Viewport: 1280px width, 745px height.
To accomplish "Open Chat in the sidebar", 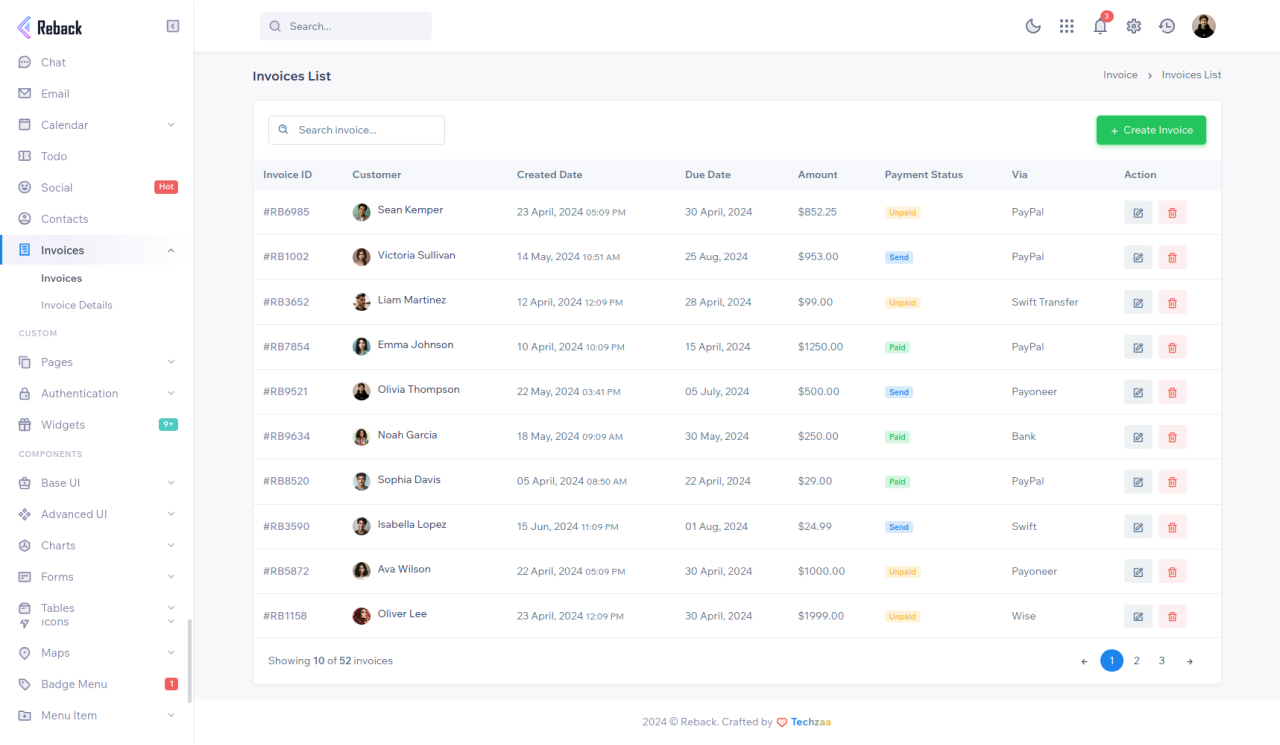I will (x=96, y=62).
